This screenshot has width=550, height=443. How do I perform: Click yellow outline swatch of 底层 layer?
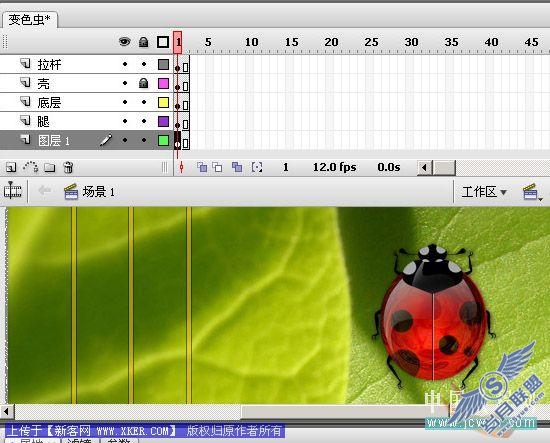(x=163, y=102)
